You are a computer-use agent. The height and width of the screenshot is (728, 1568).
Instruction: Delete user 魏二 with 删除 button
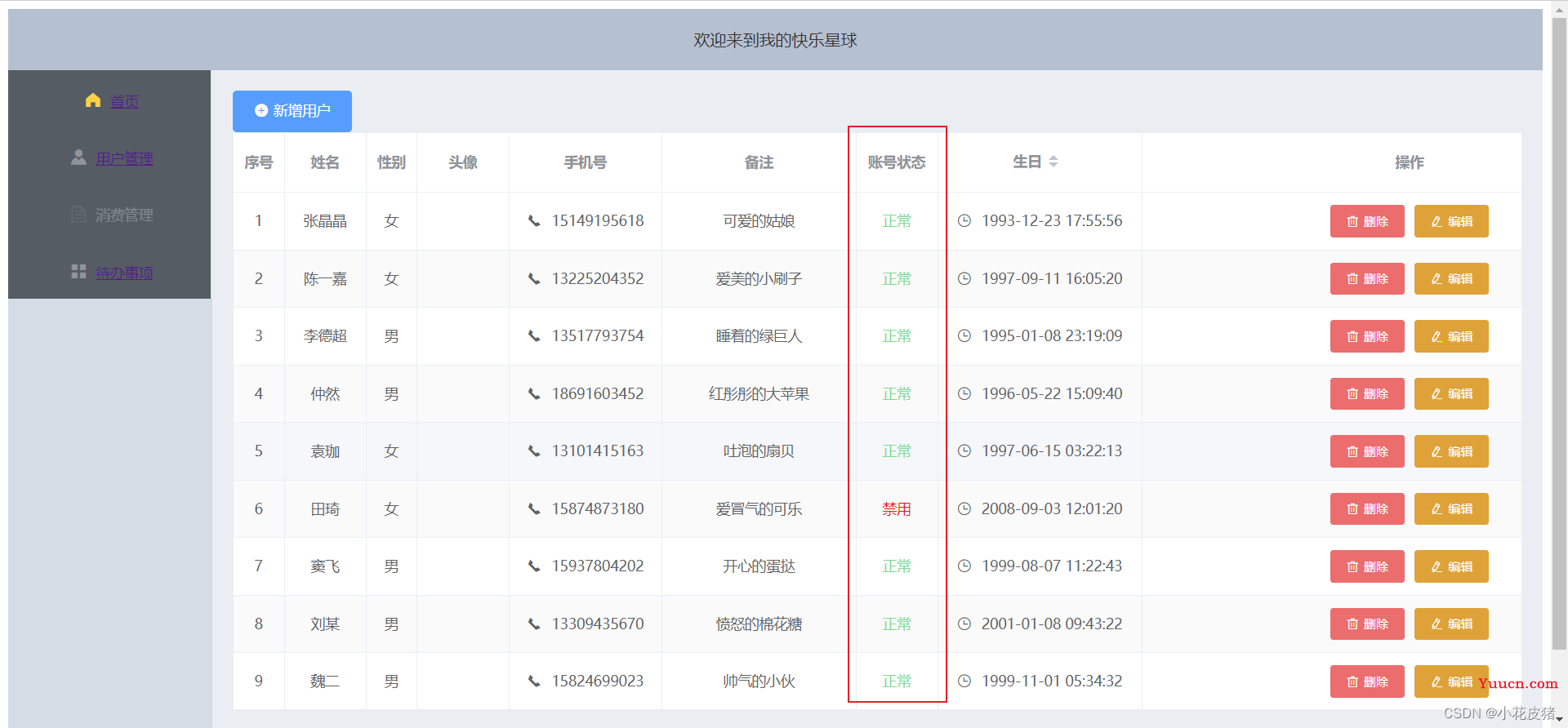click(1367, 681)
